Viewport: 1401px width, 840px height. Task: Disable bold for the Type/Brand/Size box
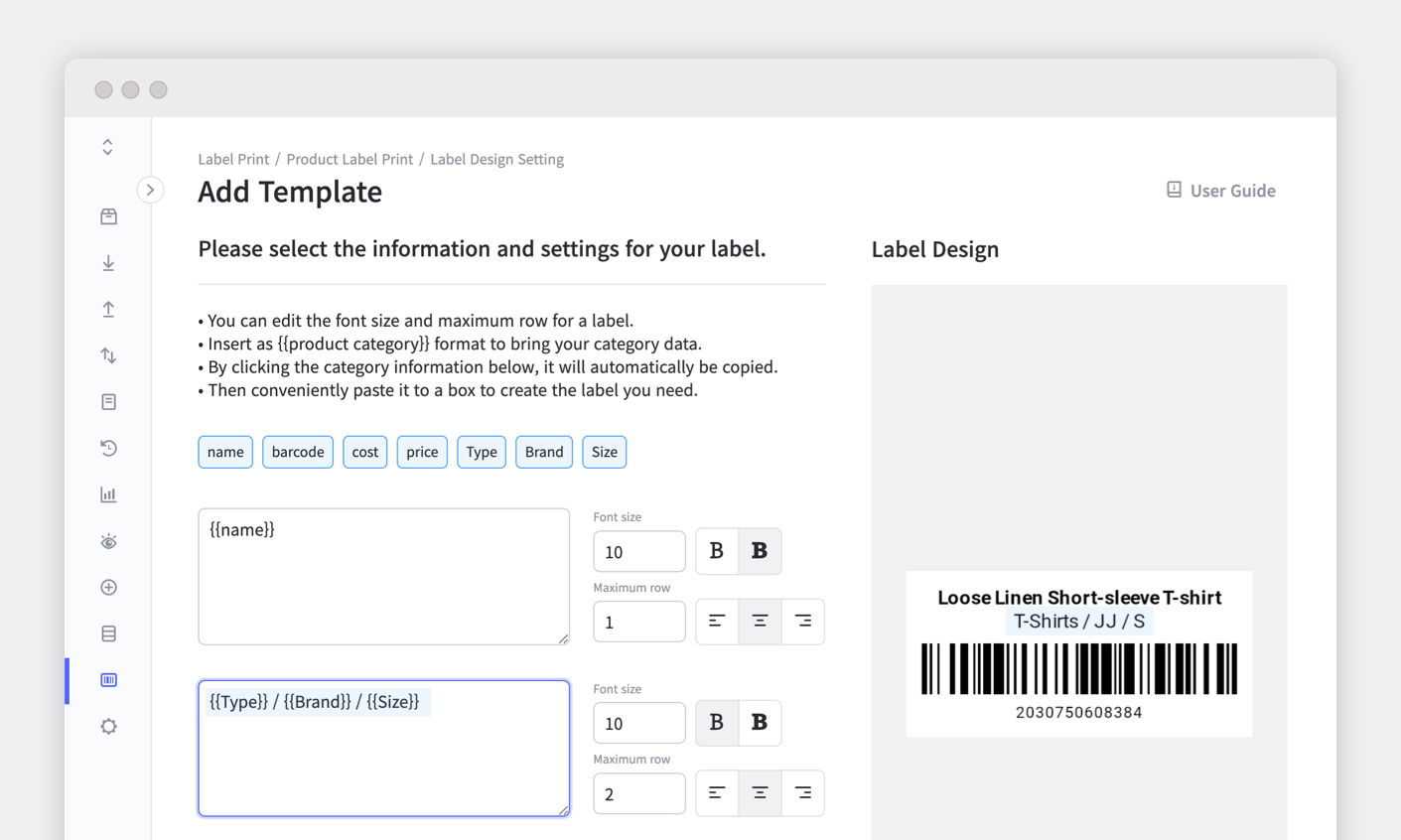[716, 723]
